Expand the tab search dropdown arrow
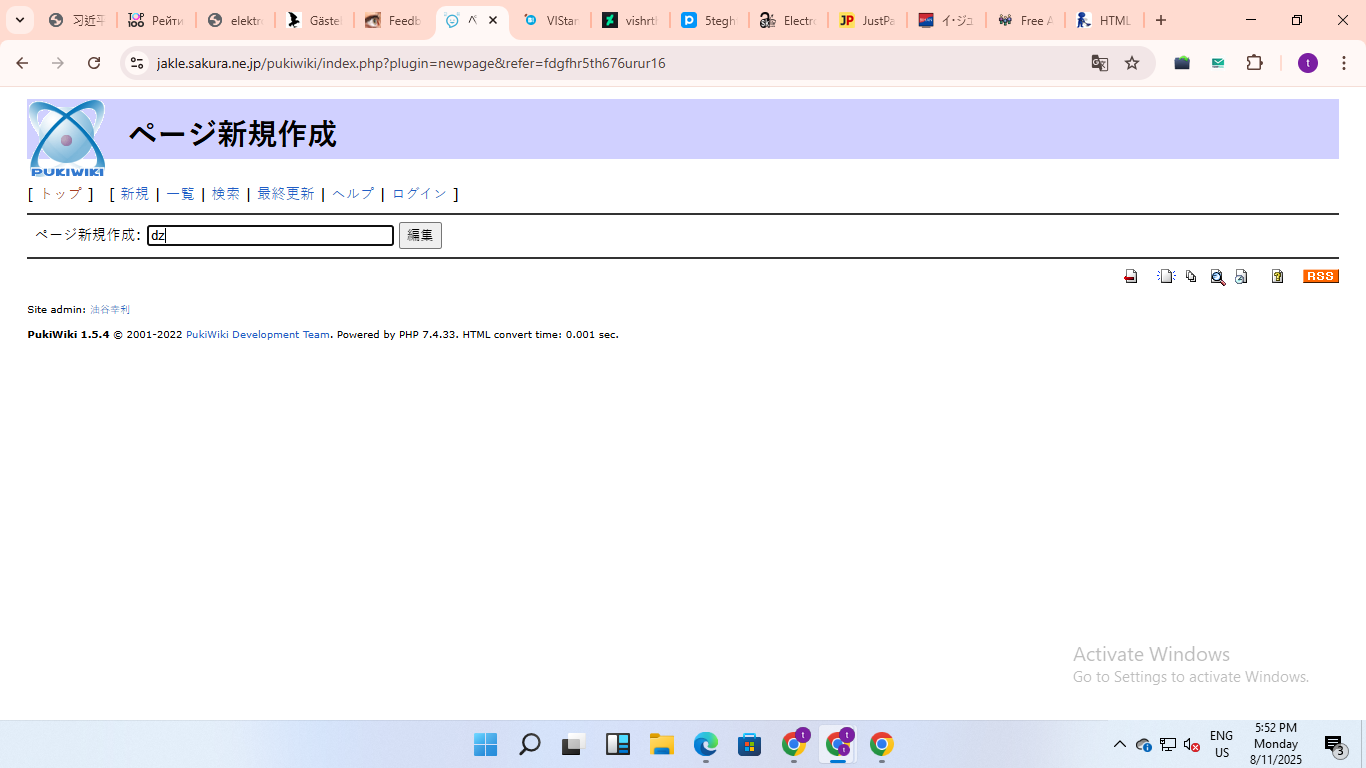Screen dimensions: 1366x768 pos(19,20)
